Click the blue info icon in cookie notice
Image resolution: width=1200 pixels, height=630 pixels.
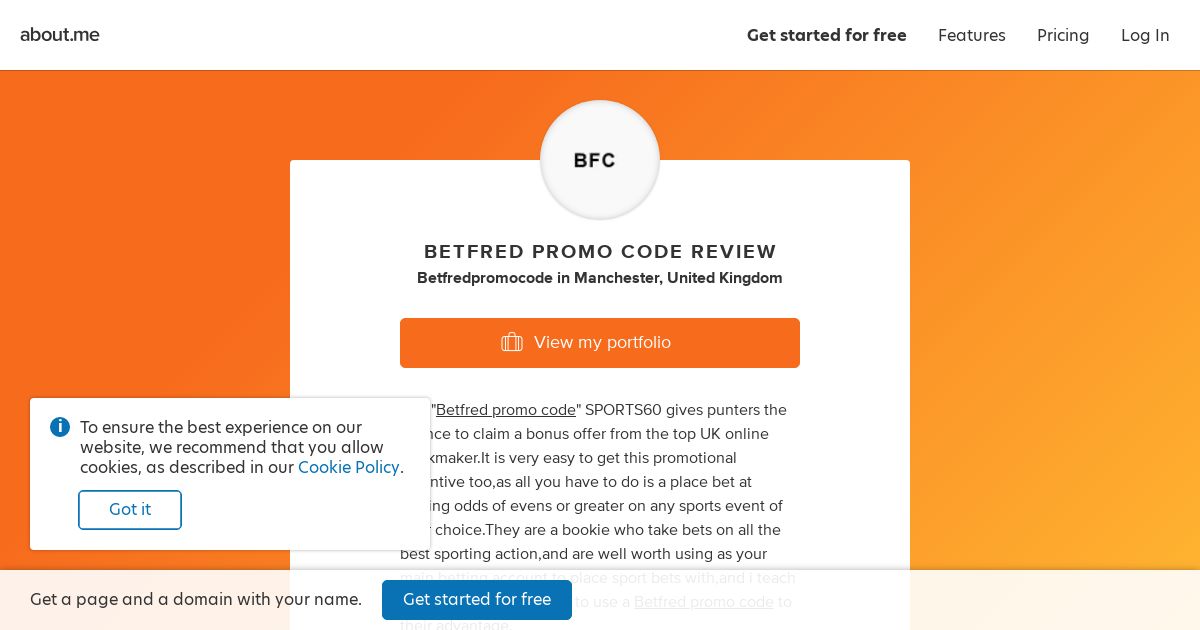pyautogui.click(x=60, y=427)
